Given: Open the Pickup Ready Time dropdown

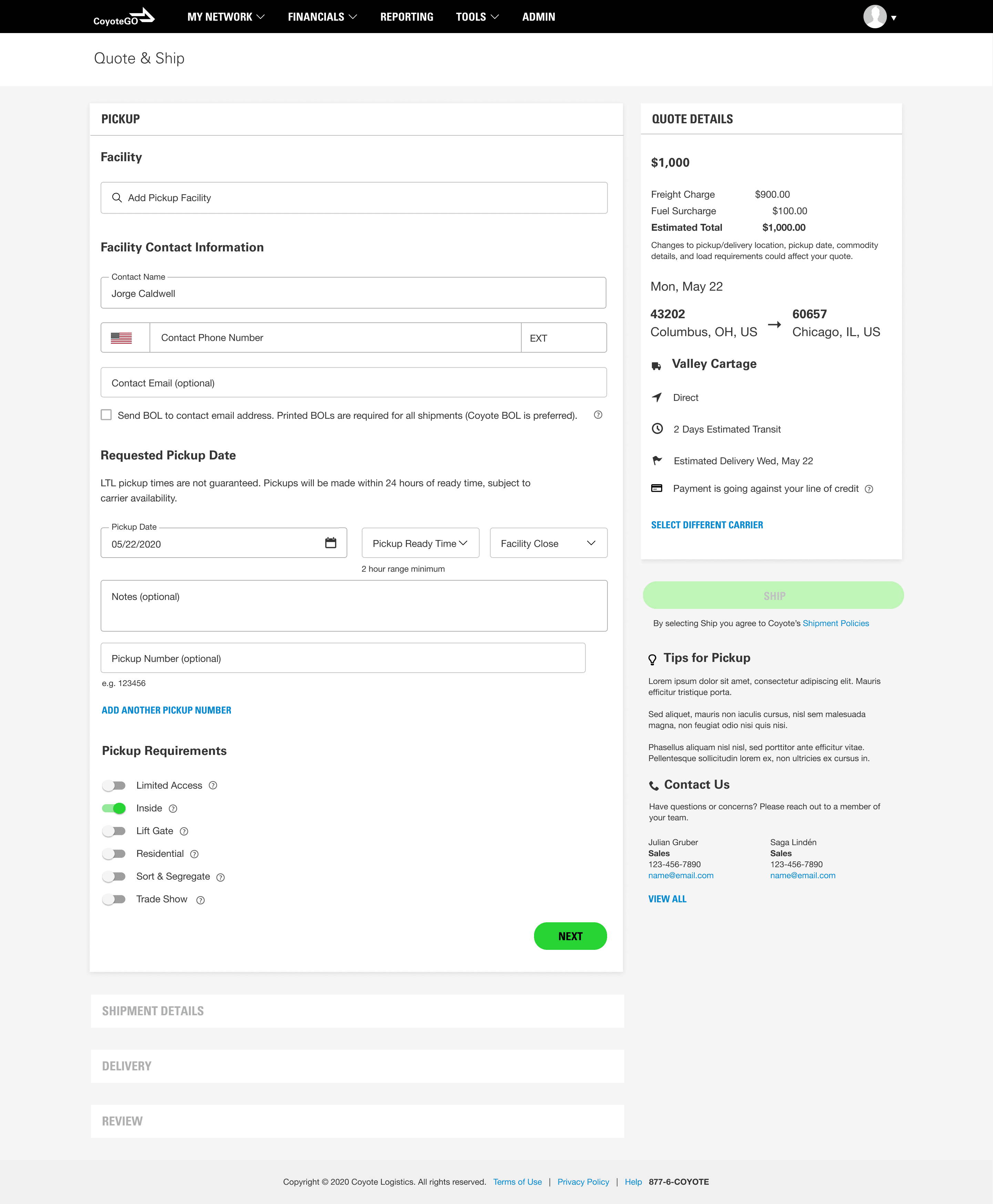Looking at the screenshot, I should [420, 543].
